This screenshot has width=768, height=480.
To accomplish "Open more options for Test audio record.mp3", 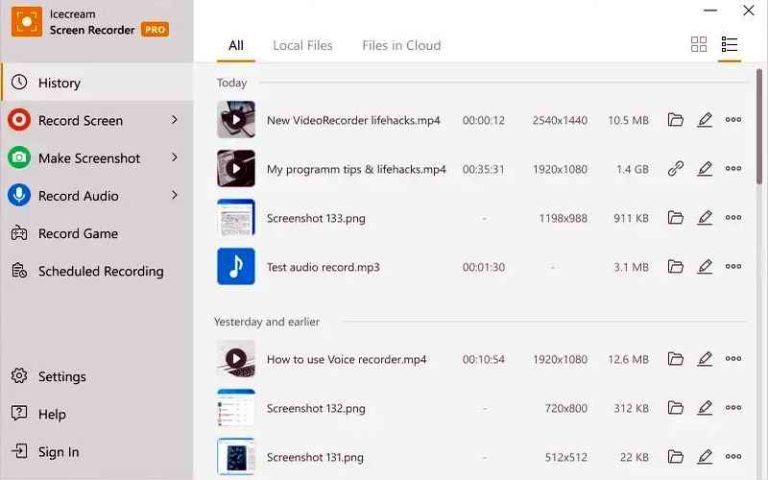I will [733, 267].
